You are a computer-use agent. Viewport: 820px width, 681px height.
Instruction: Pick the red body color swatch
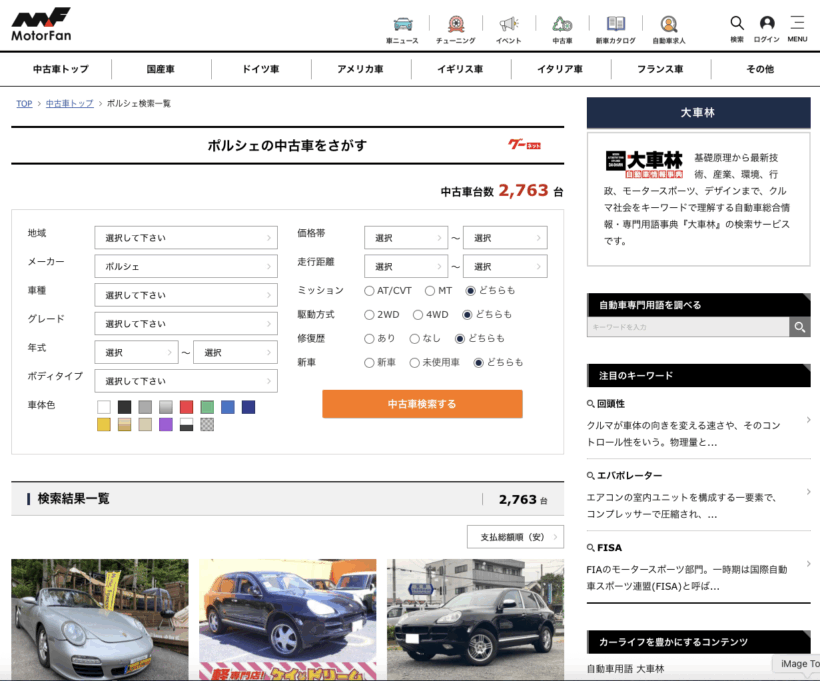186,407
